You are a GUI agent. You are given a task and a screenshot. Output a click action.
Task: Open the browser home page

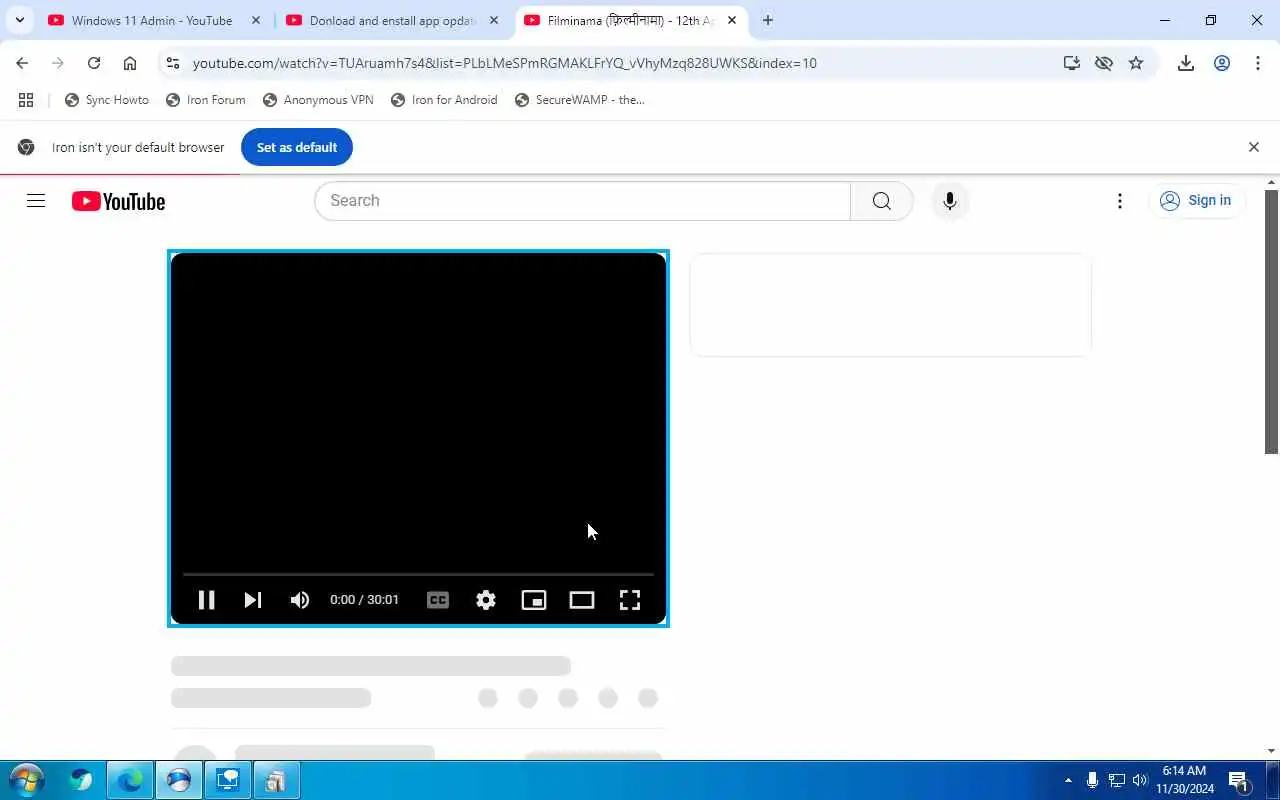click(130, 63)
